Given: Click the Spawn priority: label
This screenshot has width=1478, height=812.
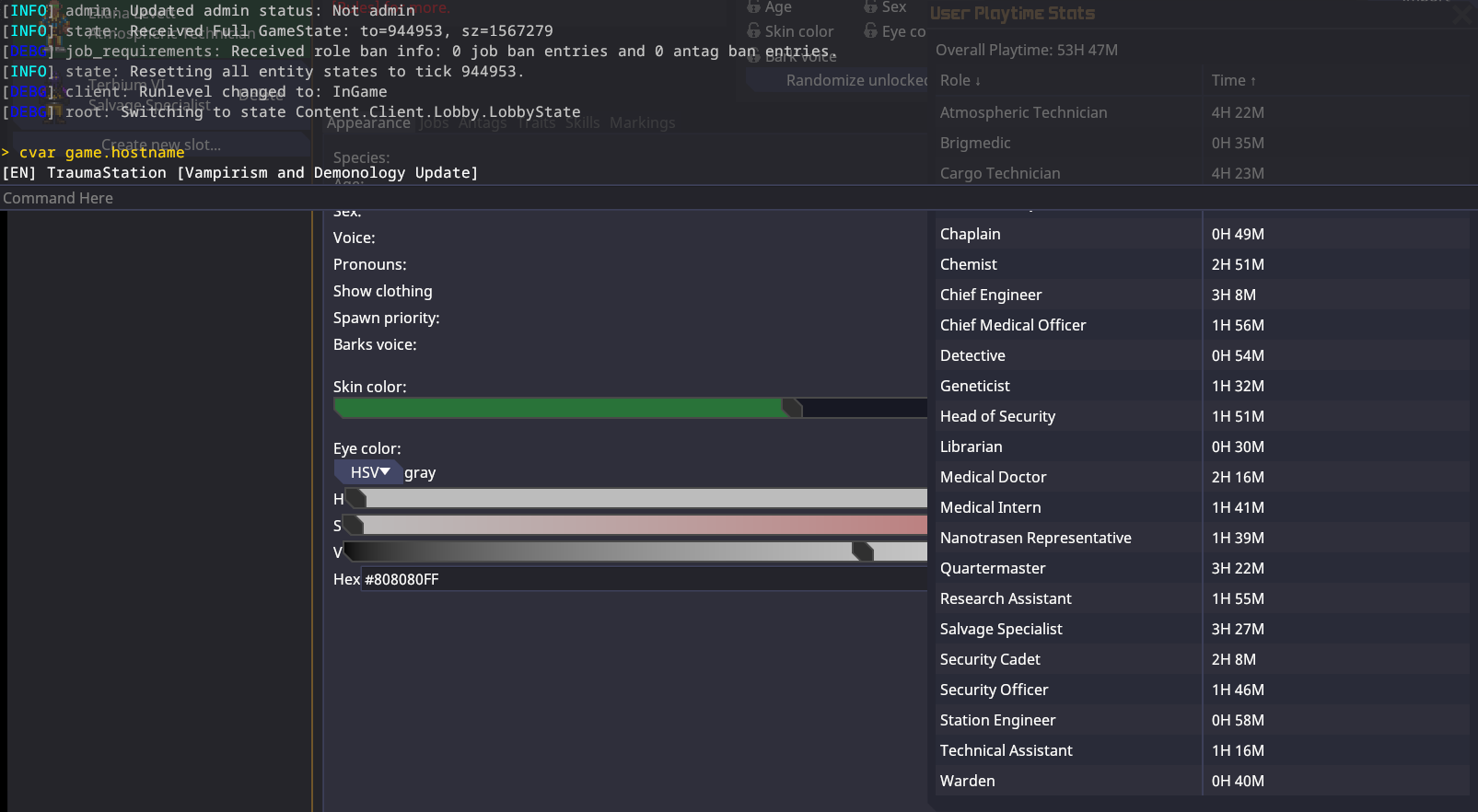Looking at the screenshot, I should [x=387, y=318].
